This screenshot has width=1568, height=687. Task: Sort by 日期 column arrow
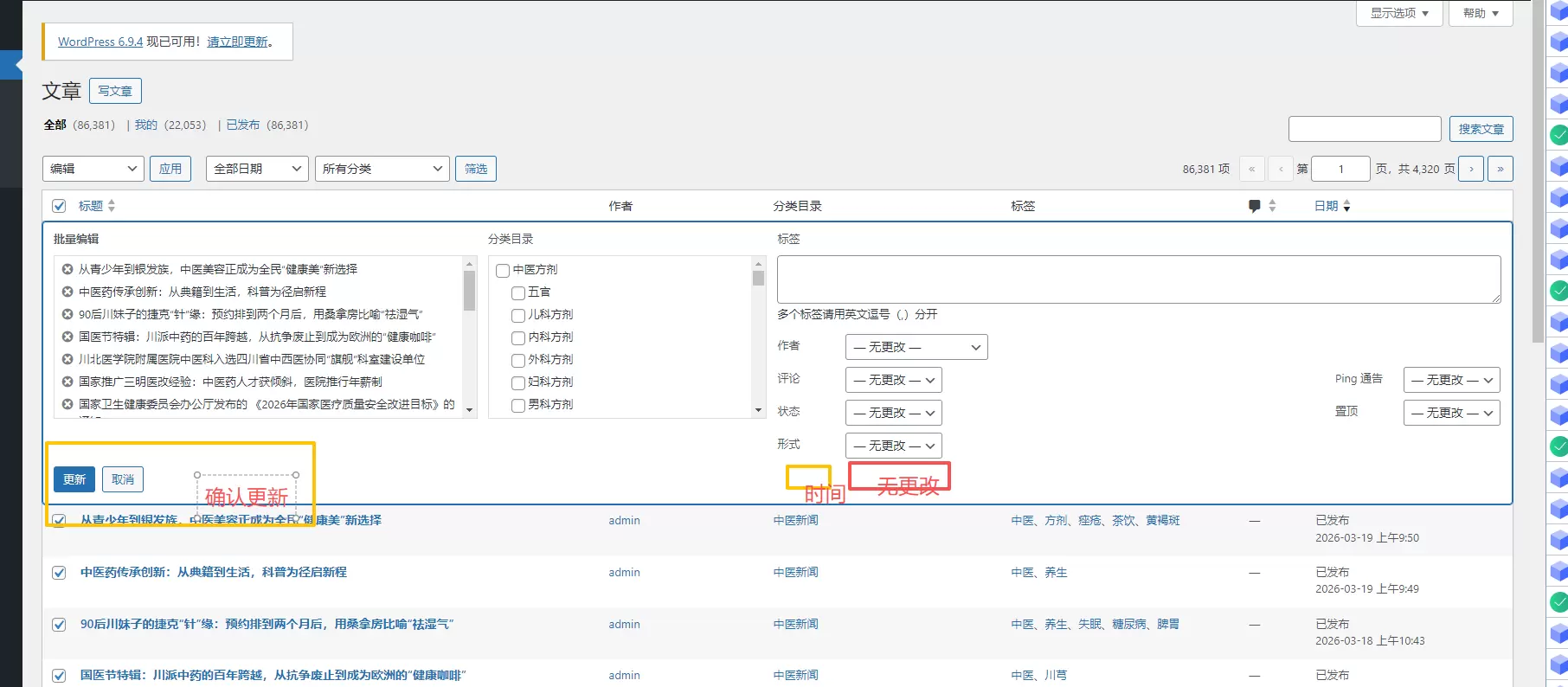click(1346, 206)
